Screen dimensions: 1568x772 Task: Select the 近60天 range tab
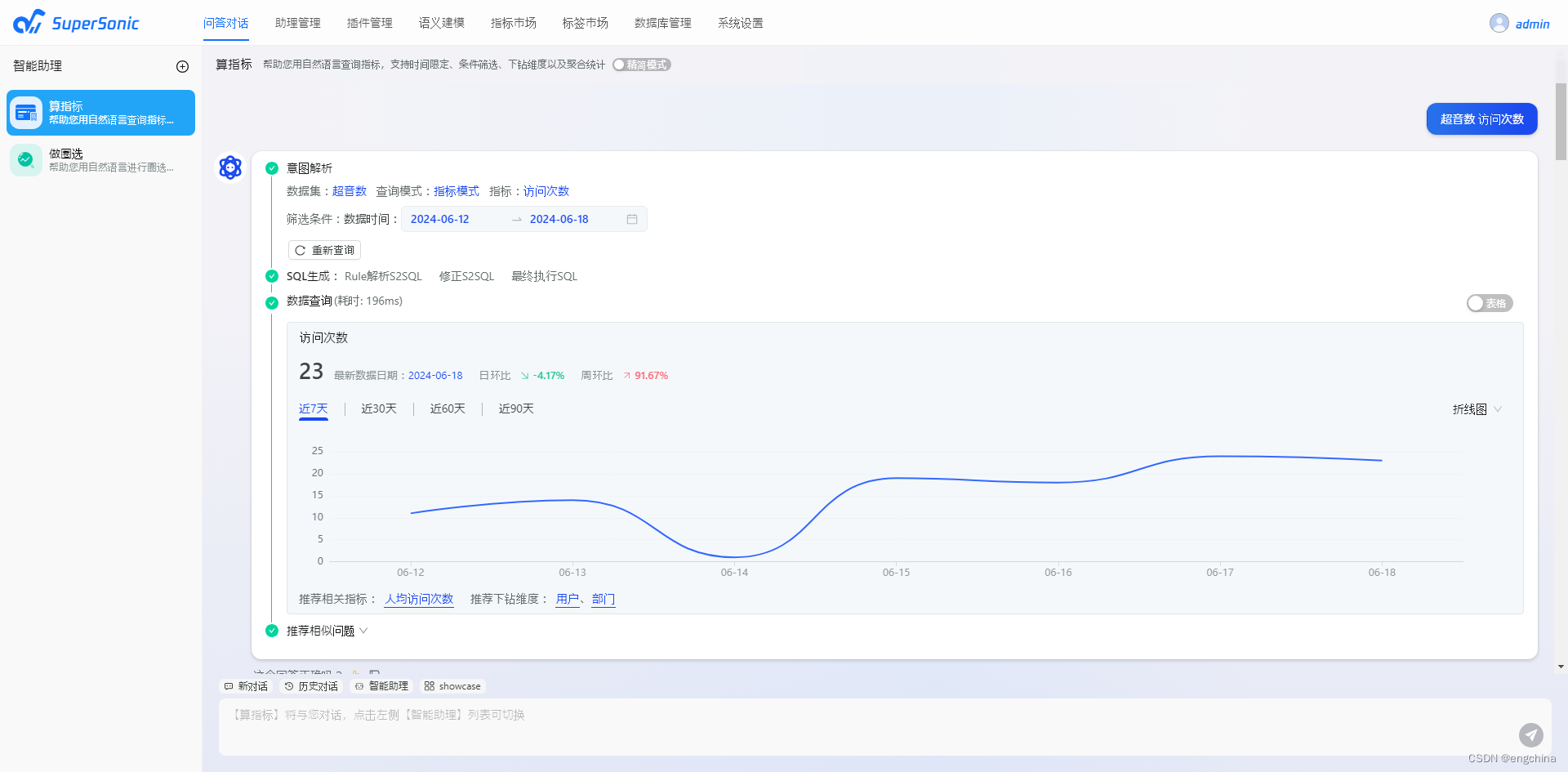448,408
